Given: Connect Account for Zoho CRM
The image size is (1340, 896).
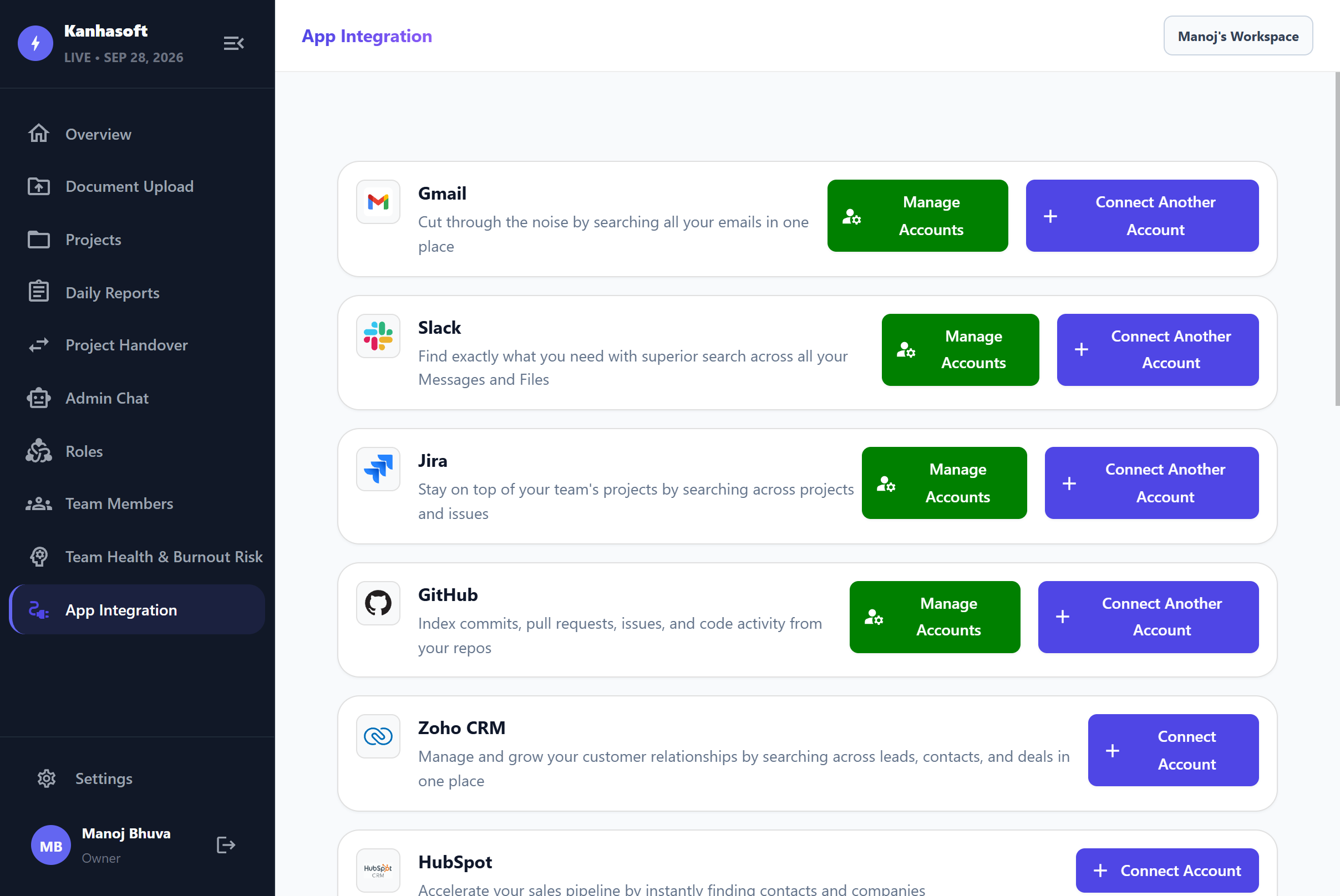Looking at the screenshot, I should [x=1173, y=750].
